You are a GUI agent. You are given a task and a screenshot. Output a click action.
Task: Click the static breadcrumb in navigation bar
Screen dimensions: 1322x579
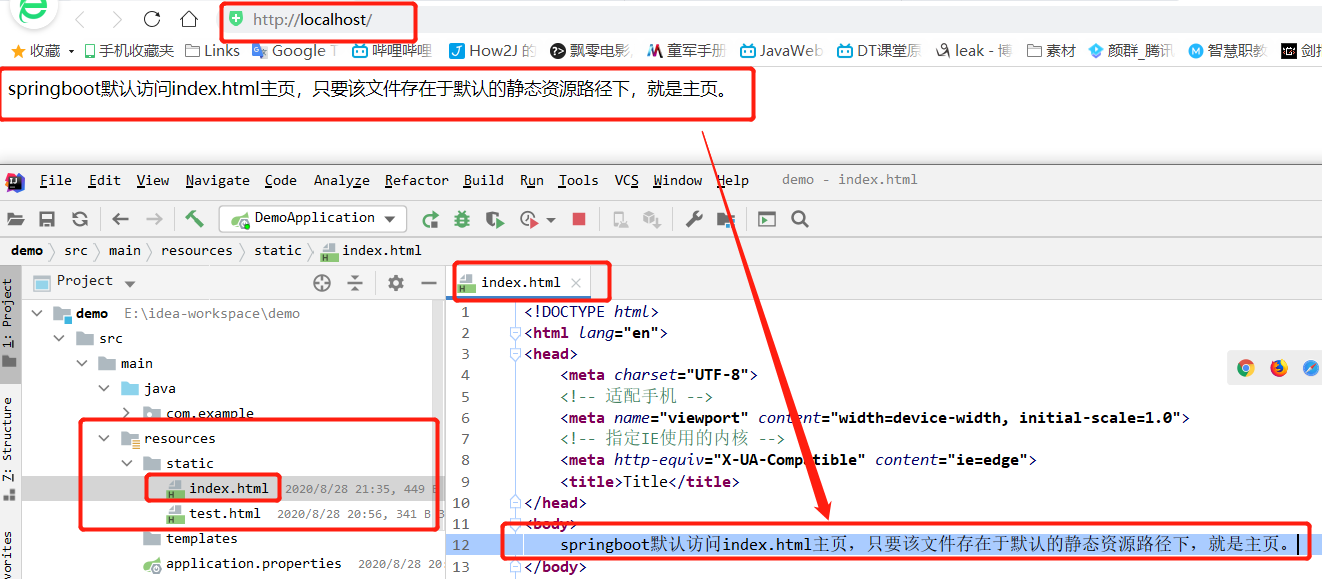278,250
